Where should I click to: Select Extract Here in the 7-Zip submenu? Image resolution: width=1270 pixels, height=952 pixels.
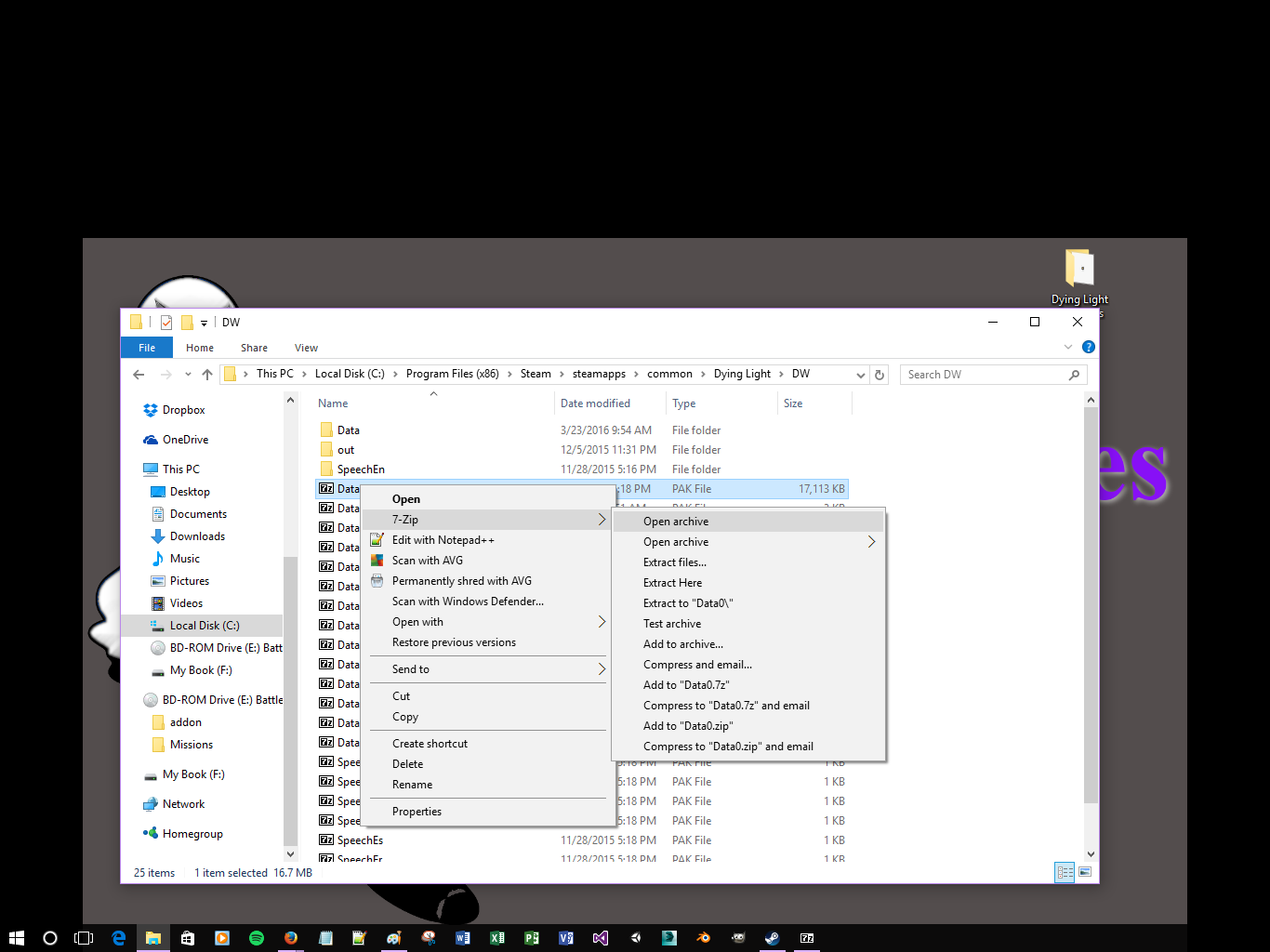pyautogui.click(x=747, y=583)
